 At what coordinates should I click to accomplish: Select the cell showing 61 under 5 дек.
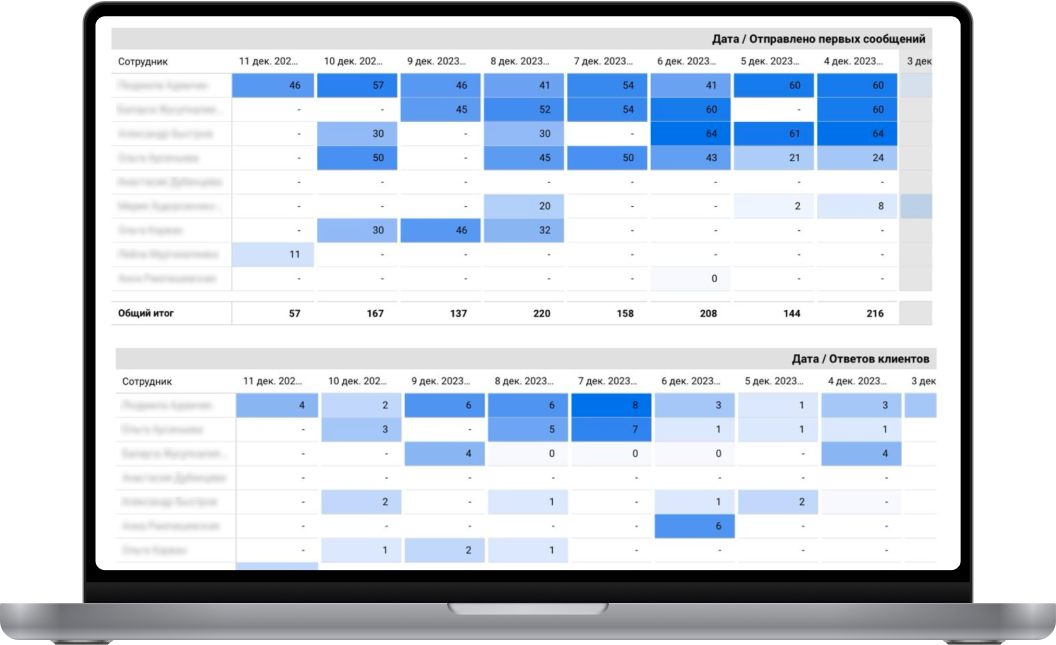click(x=774, y=133)
